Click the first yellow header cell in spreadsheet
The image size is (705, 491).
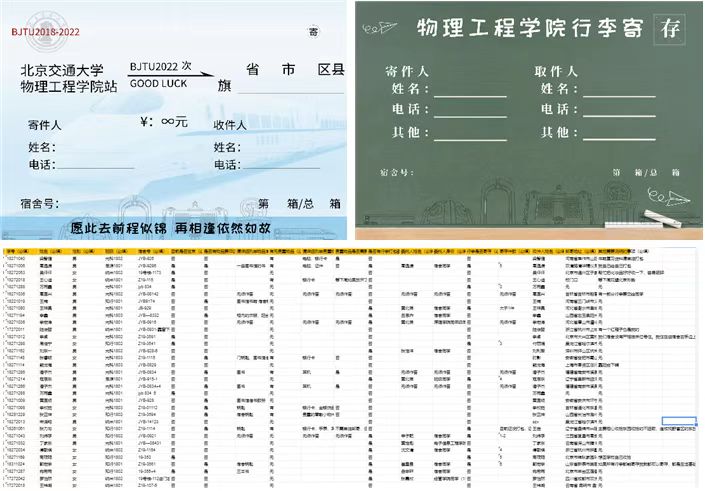click(19, 251)
